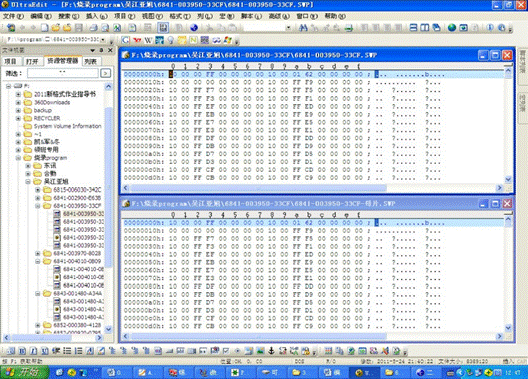
Task: Expand the backup folder node
Action: [x=19, y=110]
